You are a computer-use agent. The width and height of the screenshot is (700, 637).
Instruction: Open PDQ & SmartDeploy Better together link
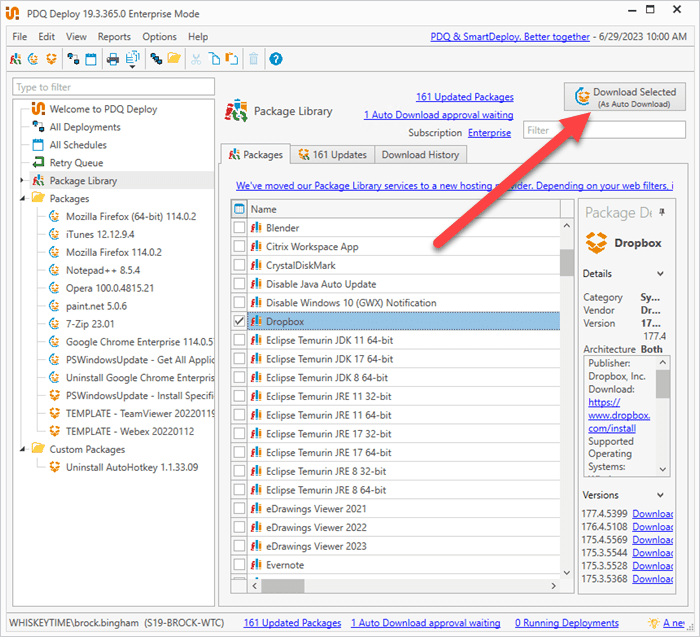[510, 37]
